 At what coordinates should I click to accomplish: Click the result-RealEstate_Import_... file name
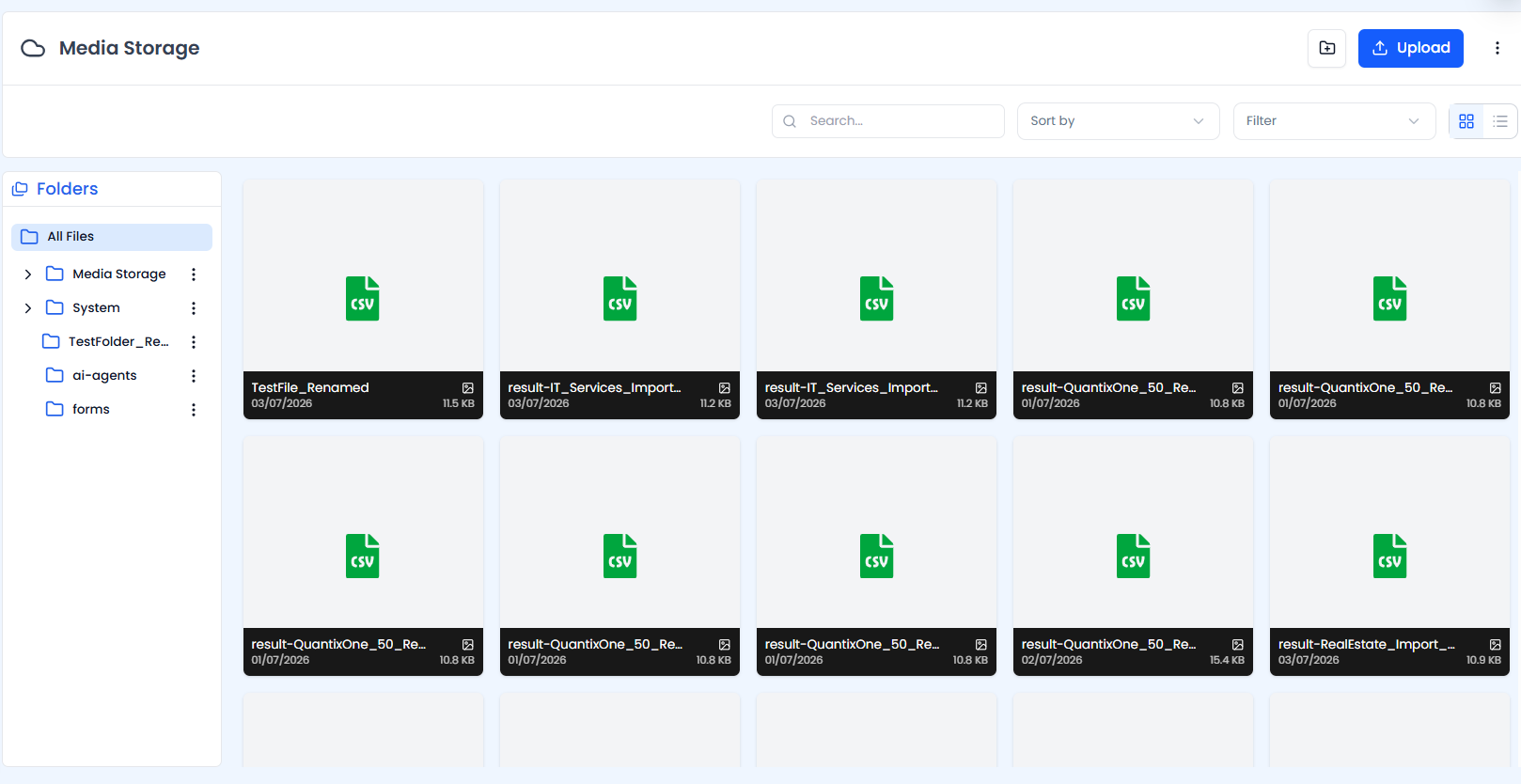pyautogui.click(x=1367, y=644)
